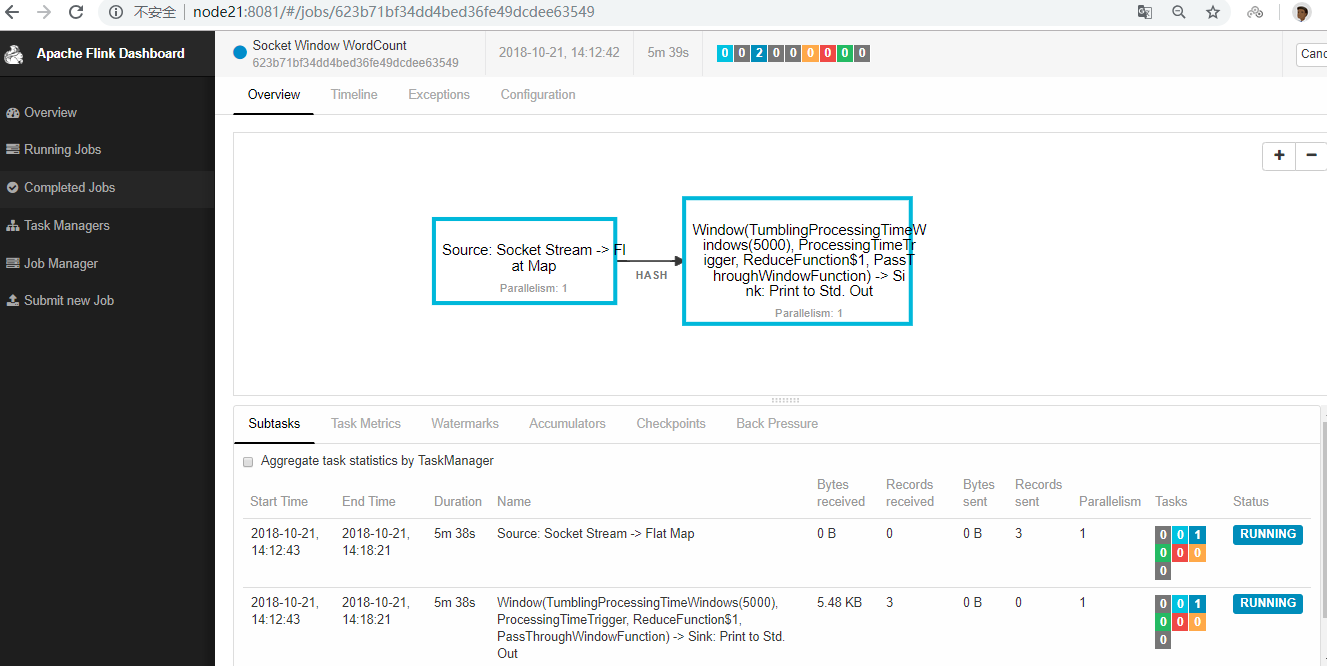Click the panel resize divider handle
This screenshot has width=1327, height=666.
point(785,400)
